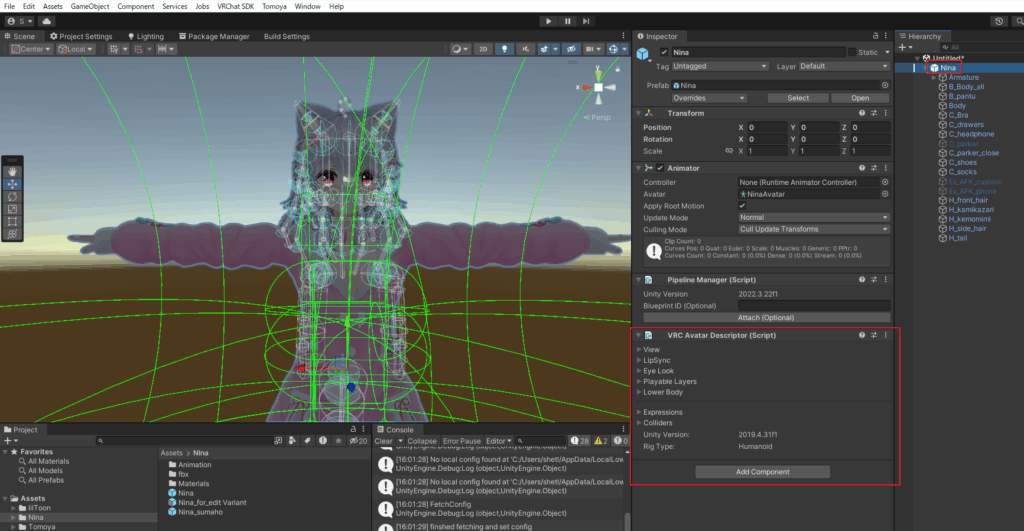Click the Add Component button
Image resolution: width=1024 pixels, height=531 pixels.
click(x=762, y=471)
